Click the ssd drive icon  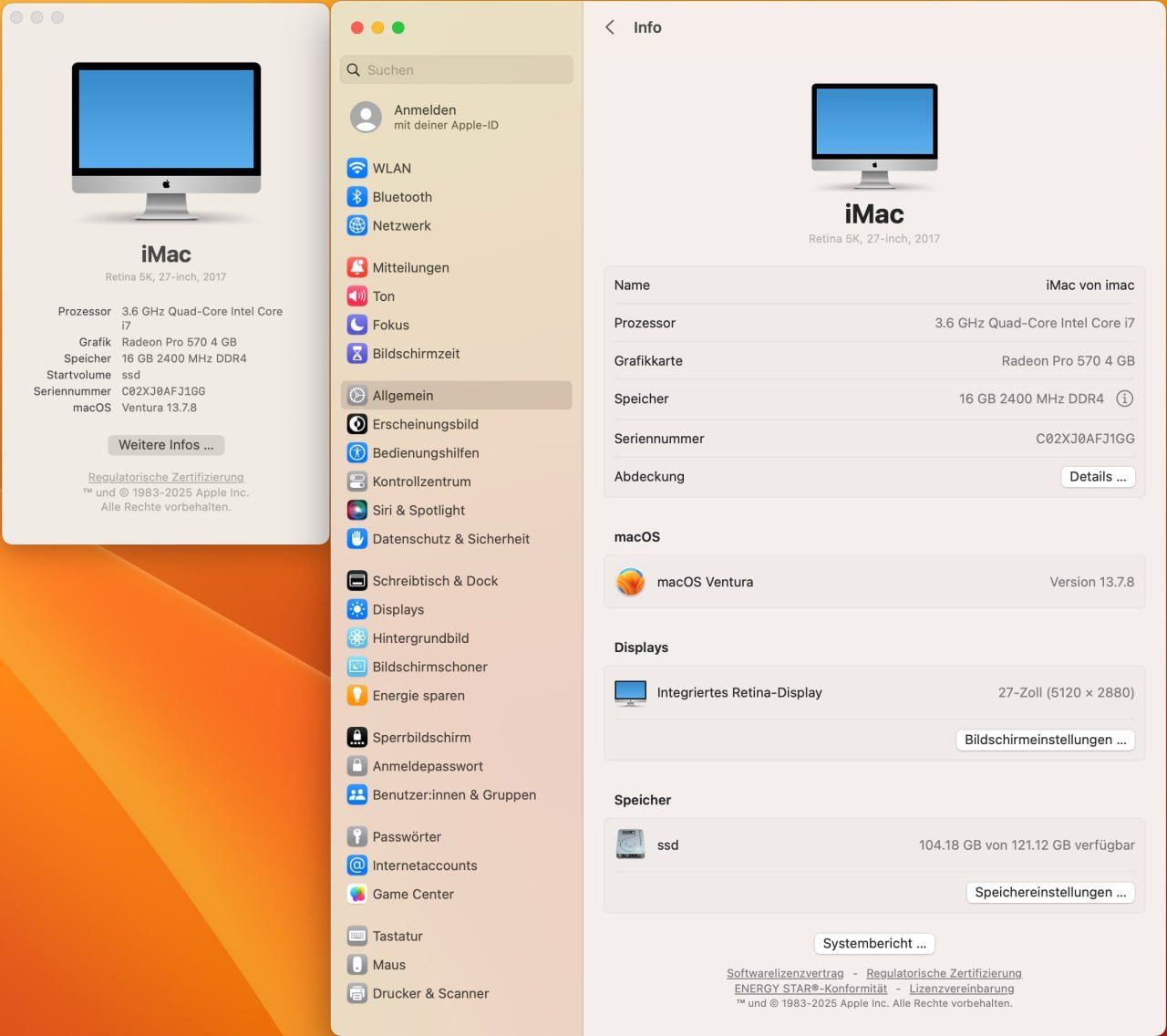pyautogui.click(x=630, y=844)
